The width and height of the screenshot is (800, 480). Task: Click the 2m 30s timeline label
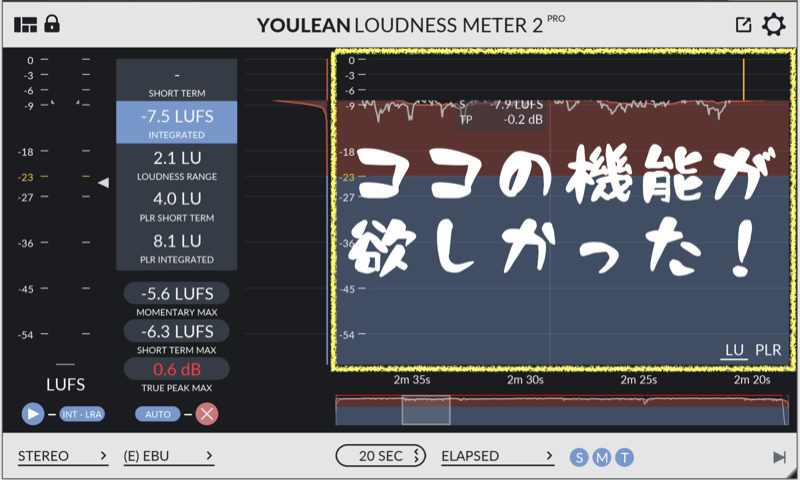tap(525, 380)
